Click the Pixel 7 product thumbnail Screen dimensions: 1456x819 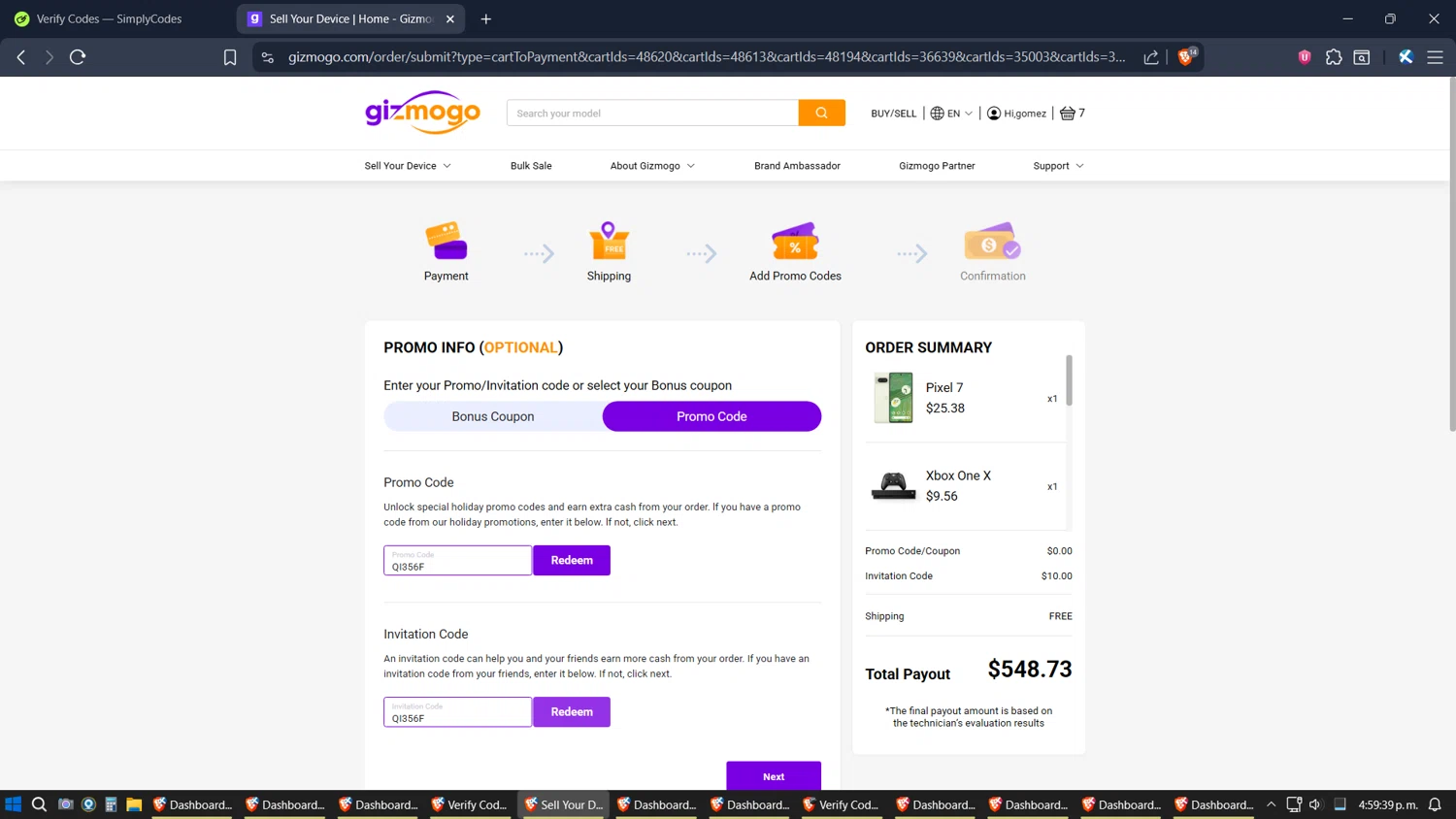893,398
